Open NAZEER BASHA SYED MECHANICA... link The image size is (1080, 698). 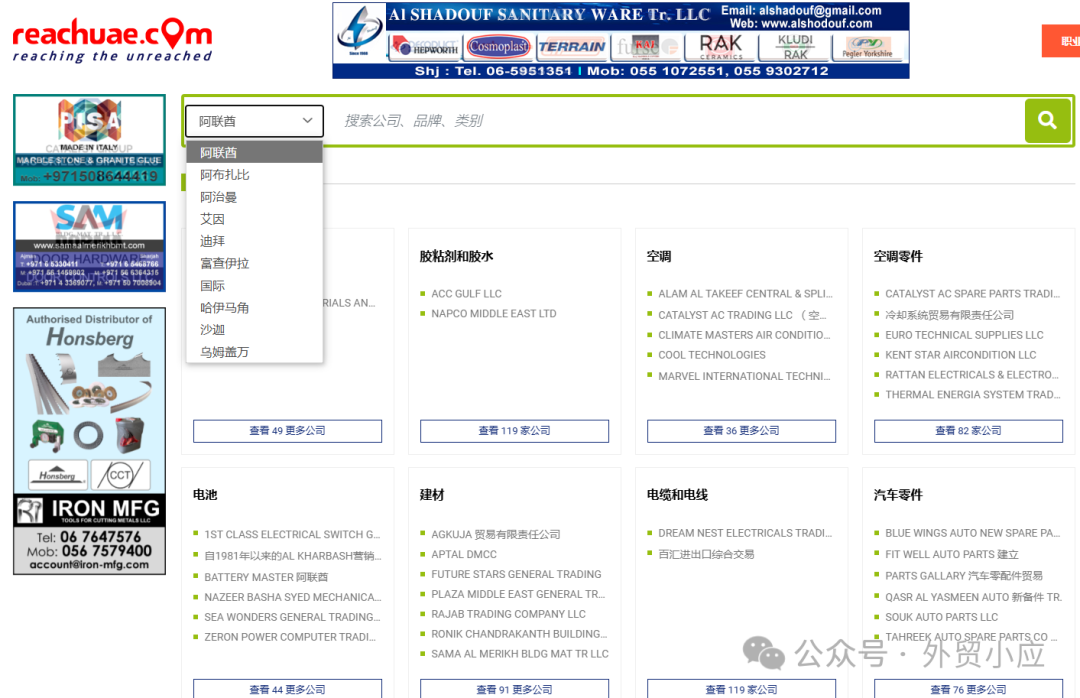pyautogui.click(x=293, y=597)
